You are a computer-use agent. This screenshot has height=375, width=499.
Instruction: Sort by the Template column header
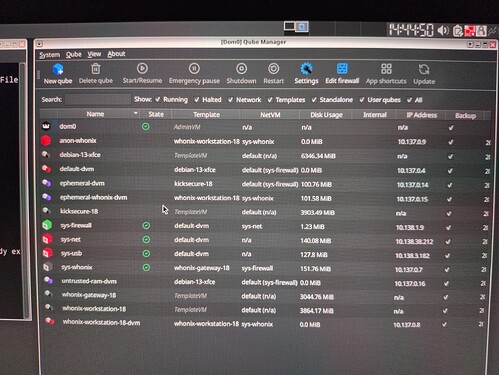coord(206,115)
